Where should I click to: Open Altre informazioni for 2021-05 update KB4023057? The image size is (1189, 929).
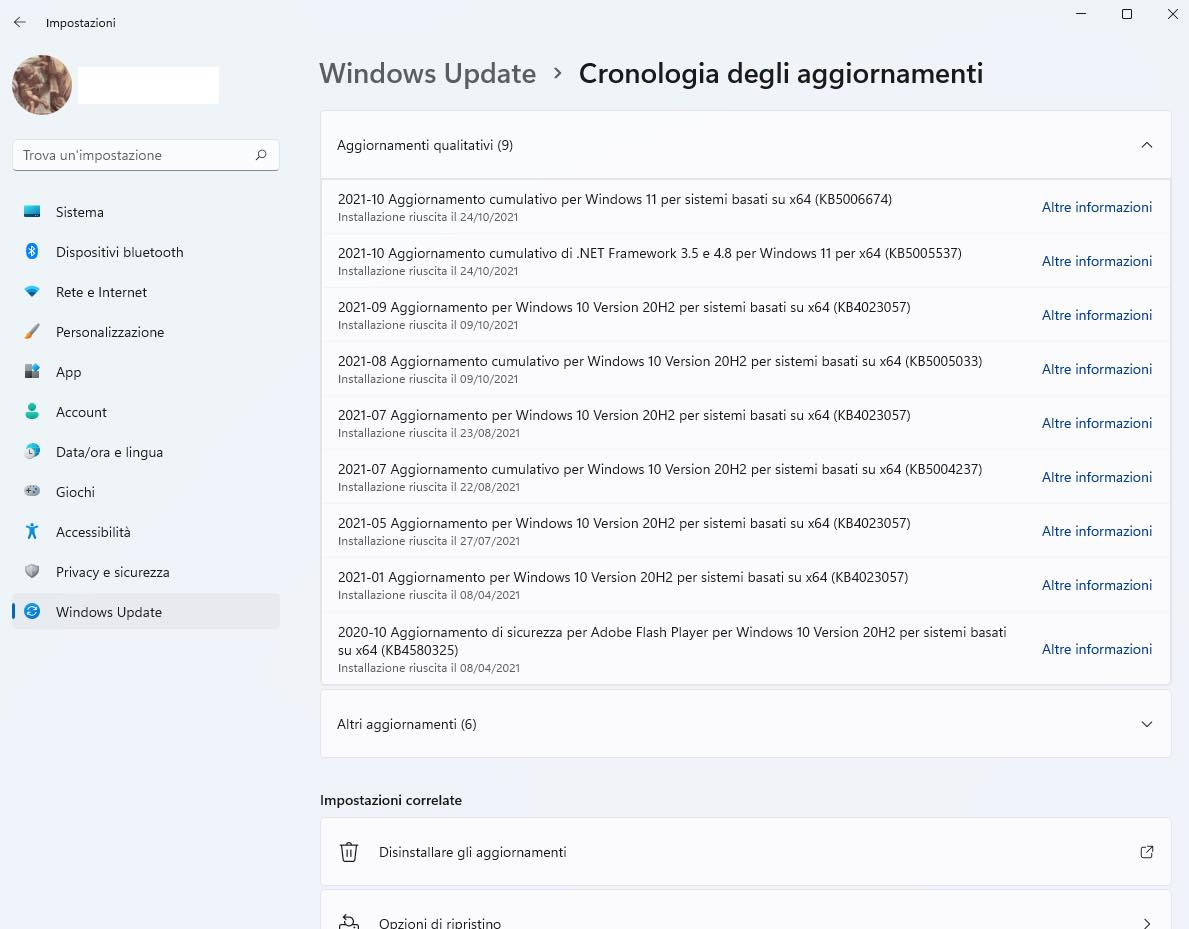point(1096,531)
